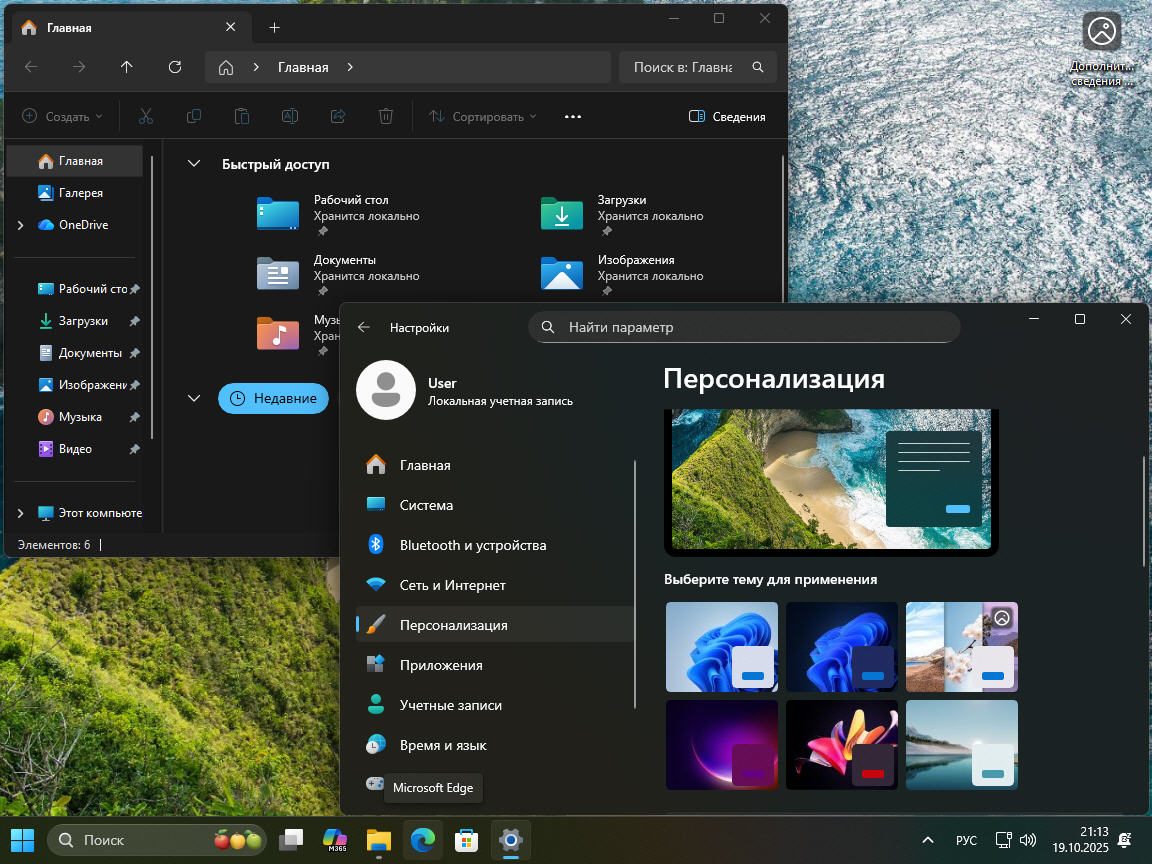Click the Cut scissors icon in Explorer toolbar
This screenshot has height=864, width=1152.
tap(146, 117)
